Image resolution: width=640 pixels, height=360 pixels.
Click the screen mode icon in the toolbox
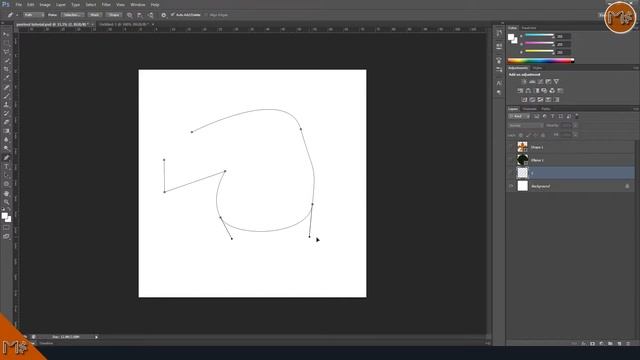(6, 237)
